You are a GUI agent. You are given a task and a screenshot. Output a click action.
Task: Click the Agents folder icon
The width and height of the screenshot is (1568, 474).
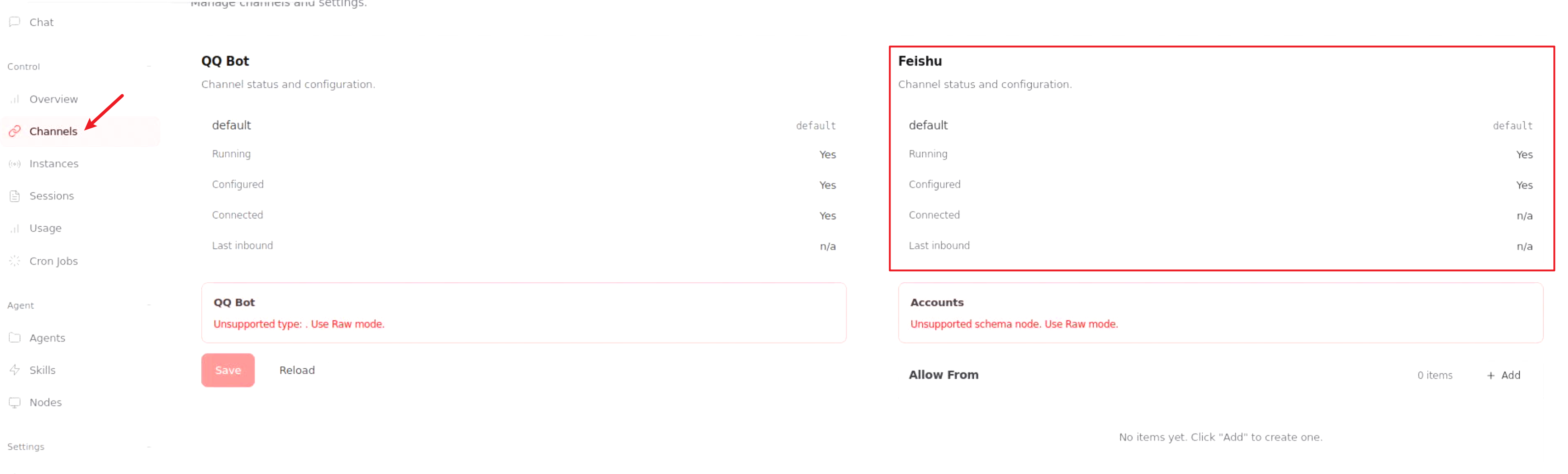(x=15, y=337)
